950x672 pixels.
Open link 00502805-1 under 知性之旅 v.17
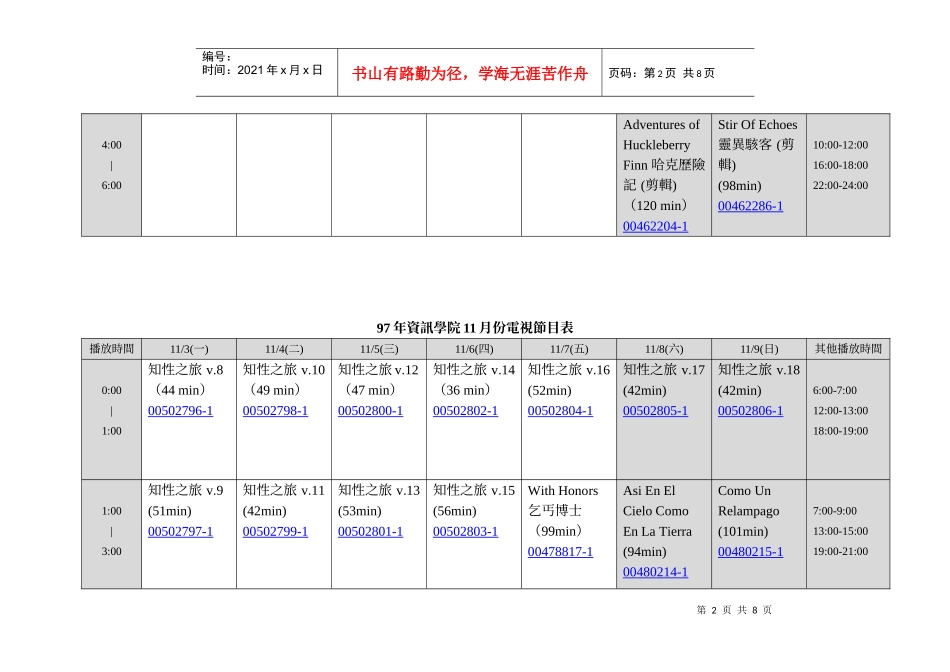[655, 411]
